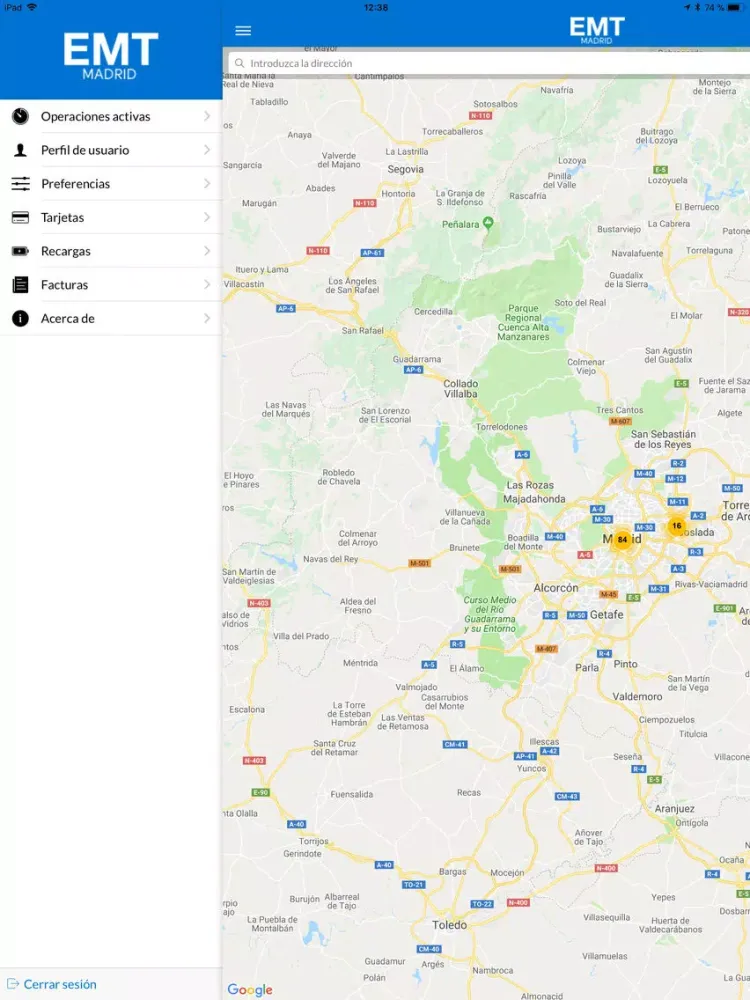Viewport: 750px width, 1000px height.
Task: Expand the Facturas chevron arrow
Action: tap(207, 285)
